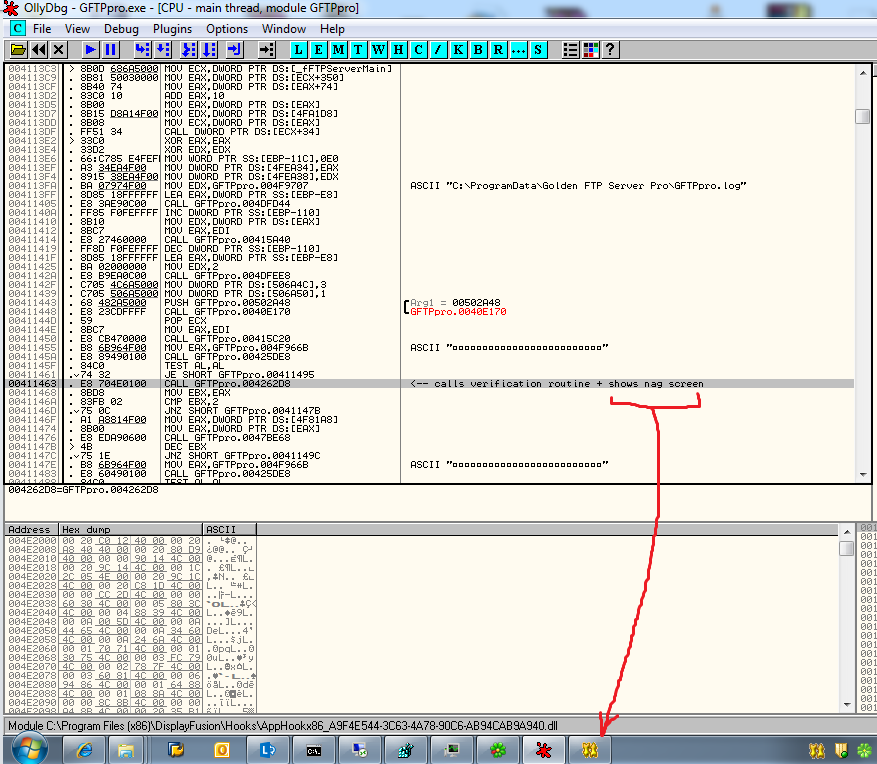
Task: Restart the debugged program via rewind icon
Action: click(x=39, y=50)
